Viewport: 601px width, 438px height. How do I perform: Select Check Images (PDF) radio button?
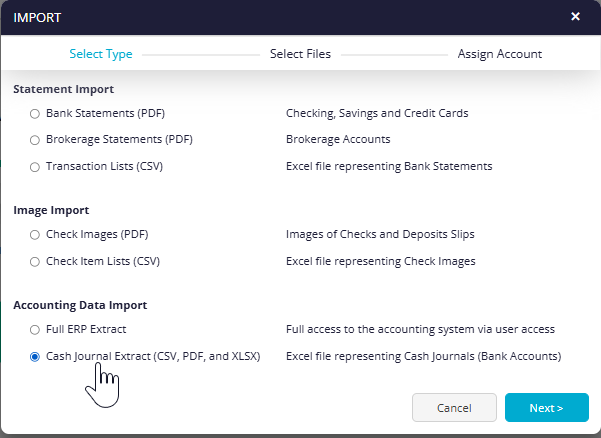pyautogui.click(x=35, y=235)
